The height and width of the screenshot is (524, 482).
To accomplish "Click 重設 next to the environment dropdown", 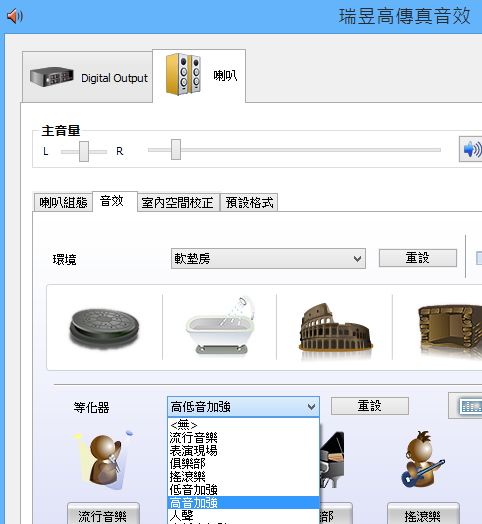I will pos(418,258).
